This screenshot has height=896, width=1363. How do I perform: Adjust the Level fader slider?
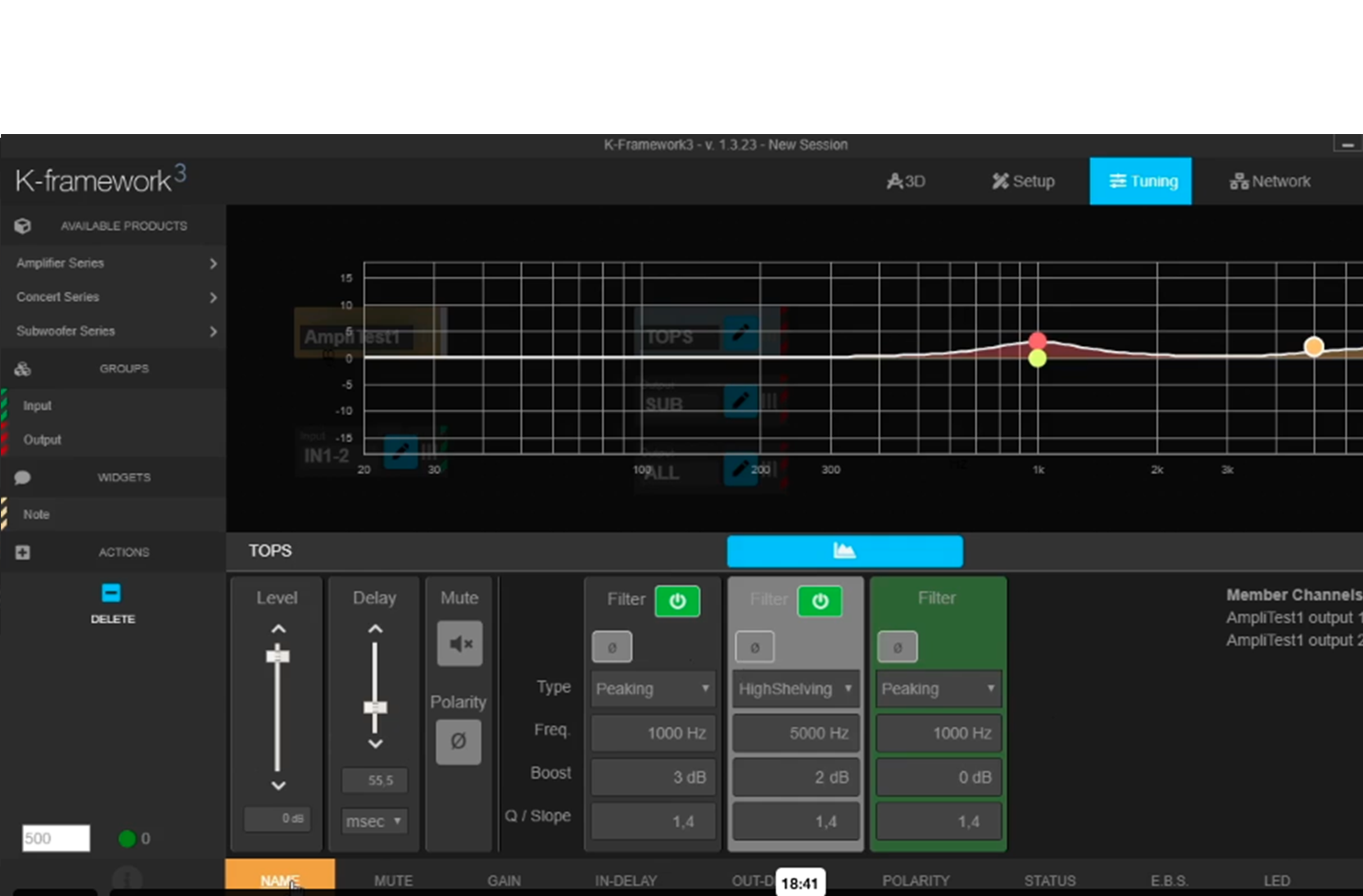click(x=276, y=655)
